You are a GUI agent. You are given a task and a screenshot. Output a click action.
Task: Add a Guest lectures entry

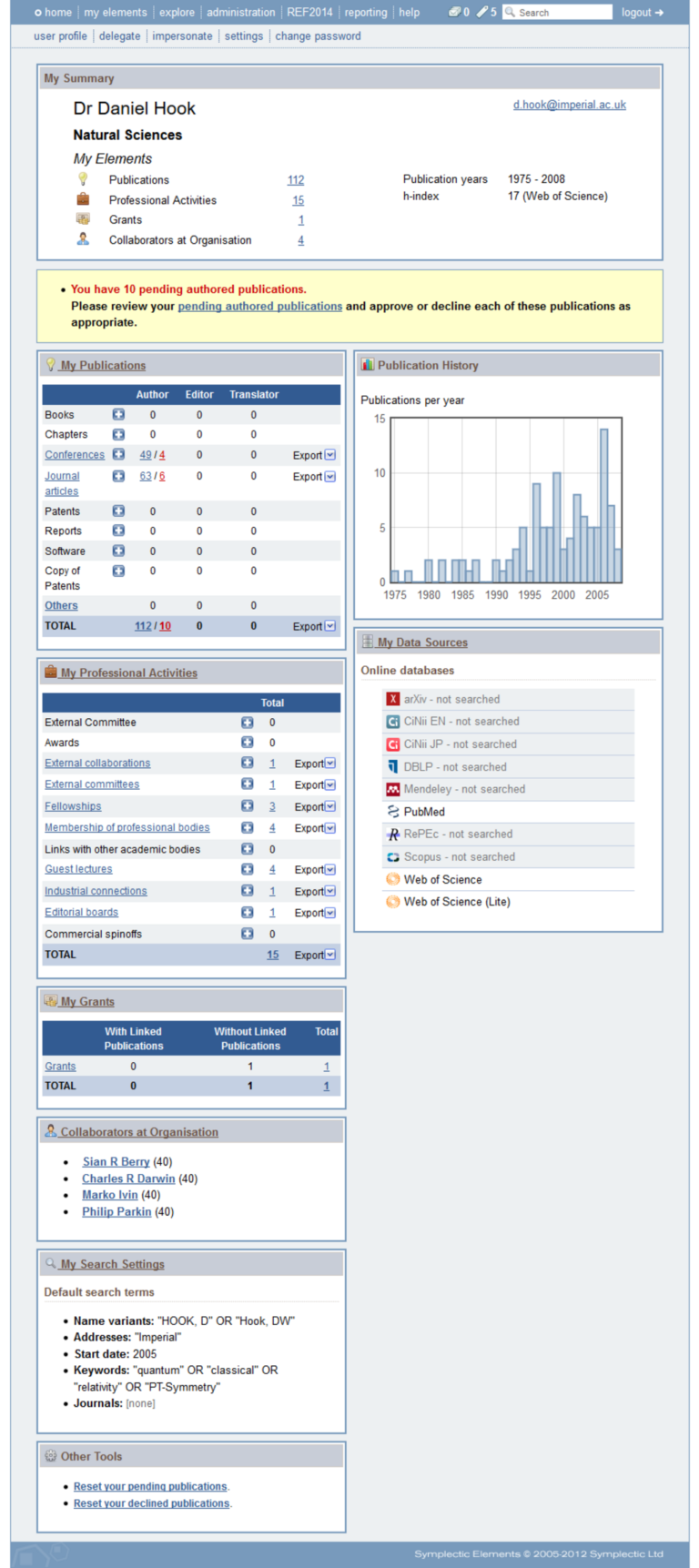coord(247,869)
